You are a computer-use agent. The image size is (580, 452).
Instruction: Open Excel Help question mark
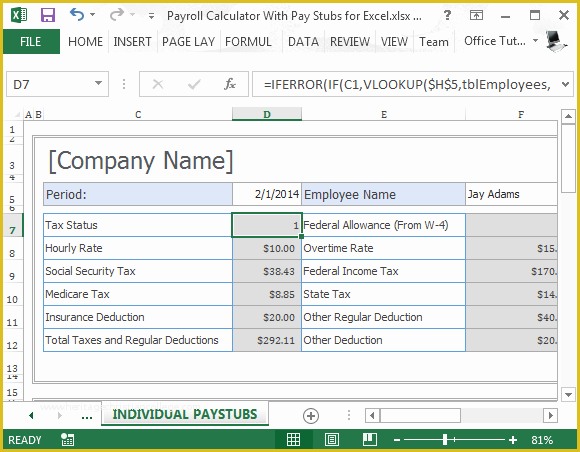coord(447,15)
